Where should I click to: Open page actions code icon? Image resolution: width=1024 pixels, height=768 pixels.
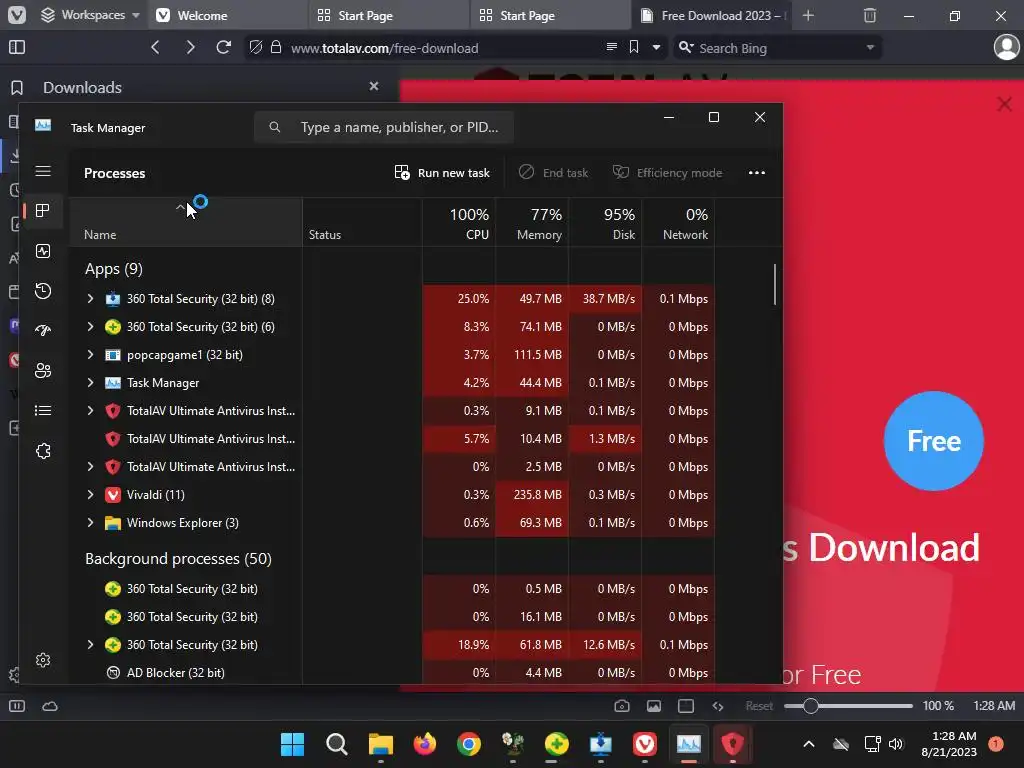click(x=718, y=706)
